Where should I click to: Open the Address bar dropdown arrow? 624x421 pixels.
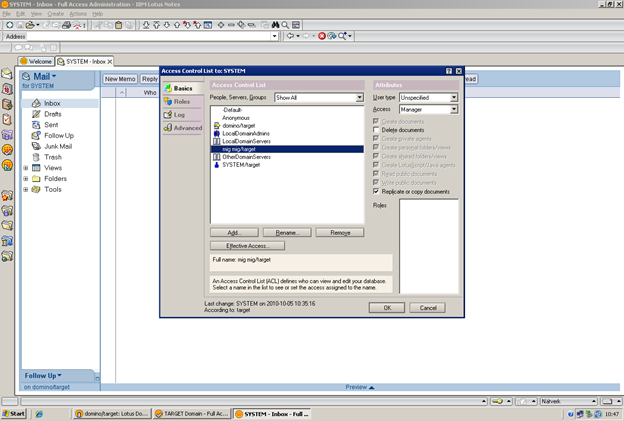tap(274, 36)
